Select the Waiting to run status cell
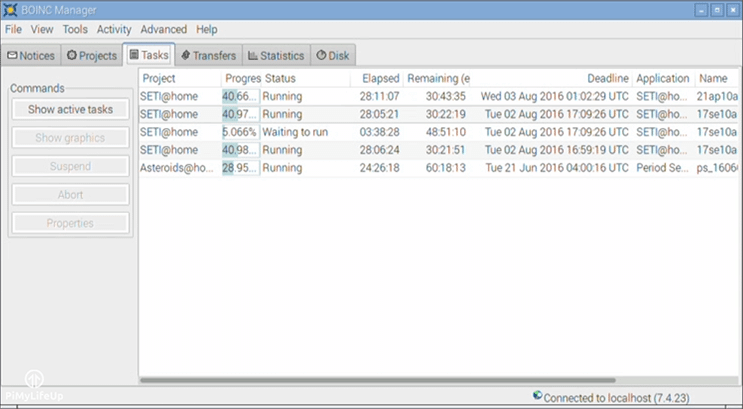 [x=295, y=132]
